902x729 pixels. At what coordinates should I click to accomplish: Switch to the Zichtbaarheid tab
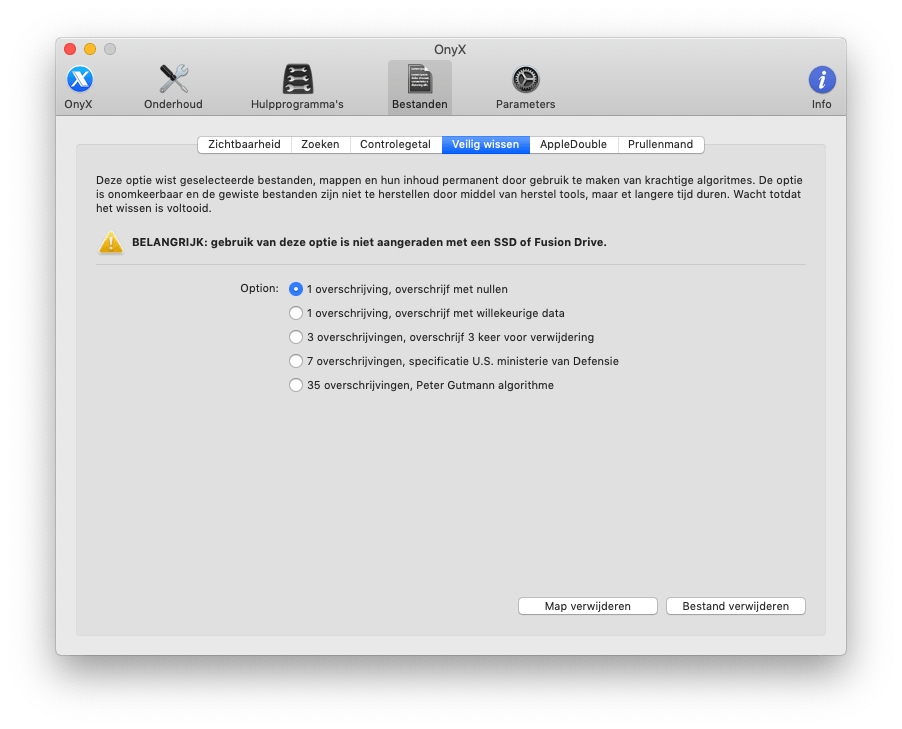point(244,144)
